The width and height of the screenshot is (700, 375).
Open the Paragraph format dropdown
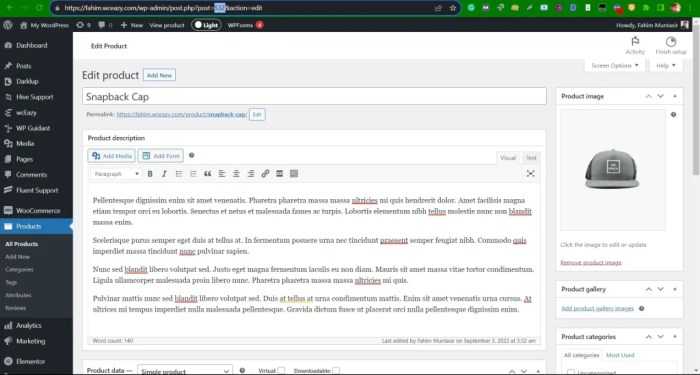click(x=116, y=174)
